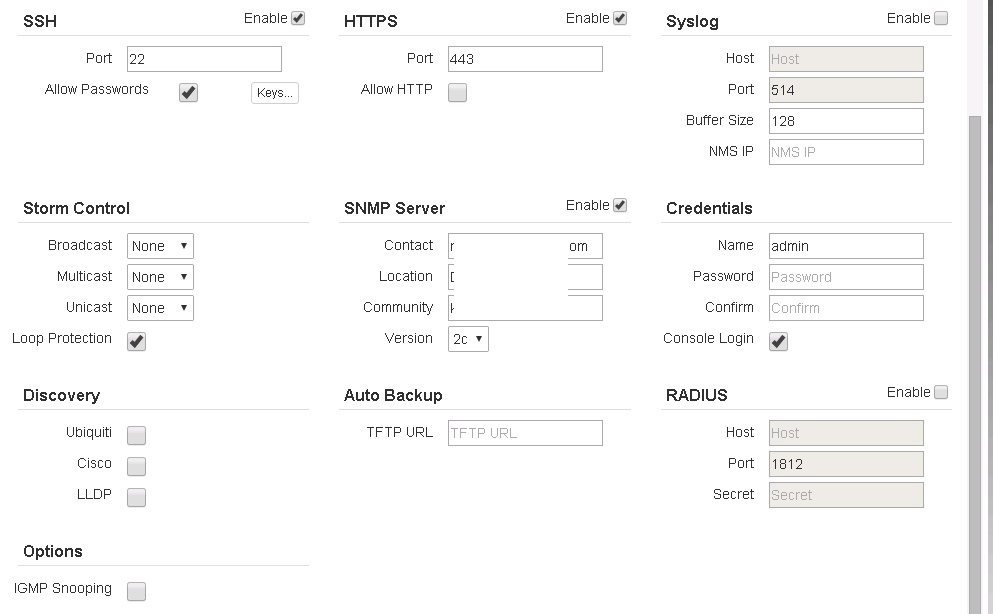Toggle Allow Passwords for SSH
The height and width of the screenshot is (614, 993).
pyautogui.click(x=188, y=93)
